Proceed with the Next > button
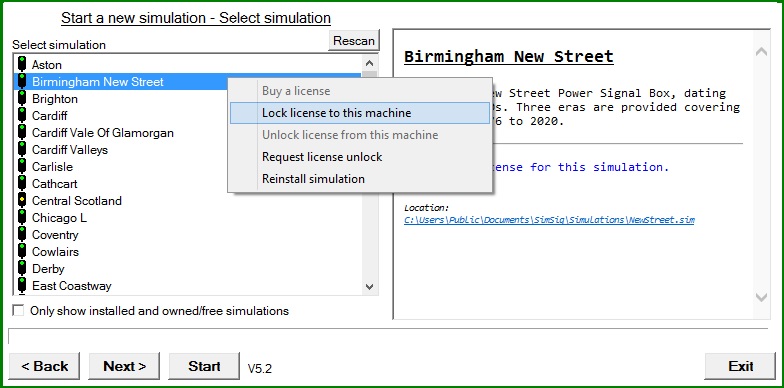Screen dimensions: 784x388 [x=124, y=366]
